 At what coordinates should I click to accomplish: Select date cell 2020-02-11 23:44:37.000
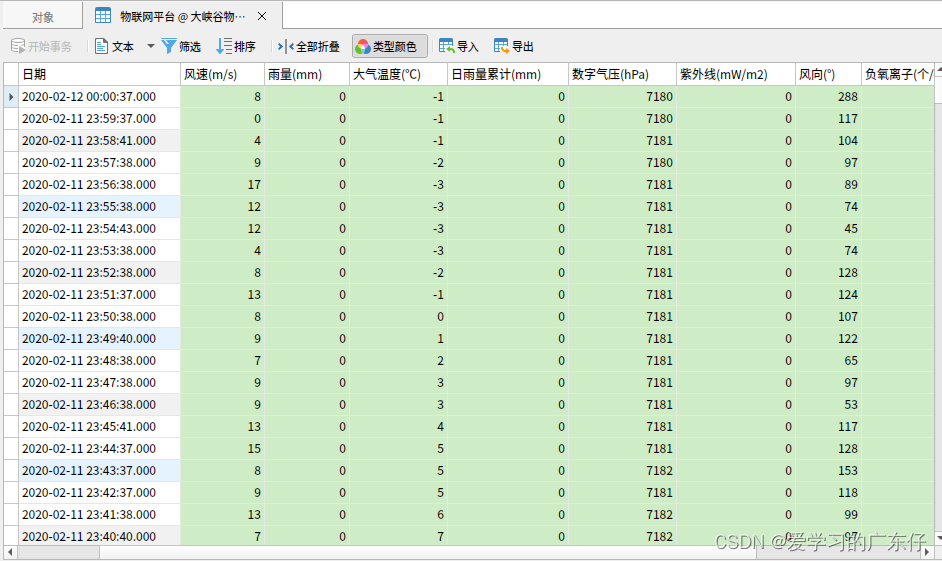(99, 449)
